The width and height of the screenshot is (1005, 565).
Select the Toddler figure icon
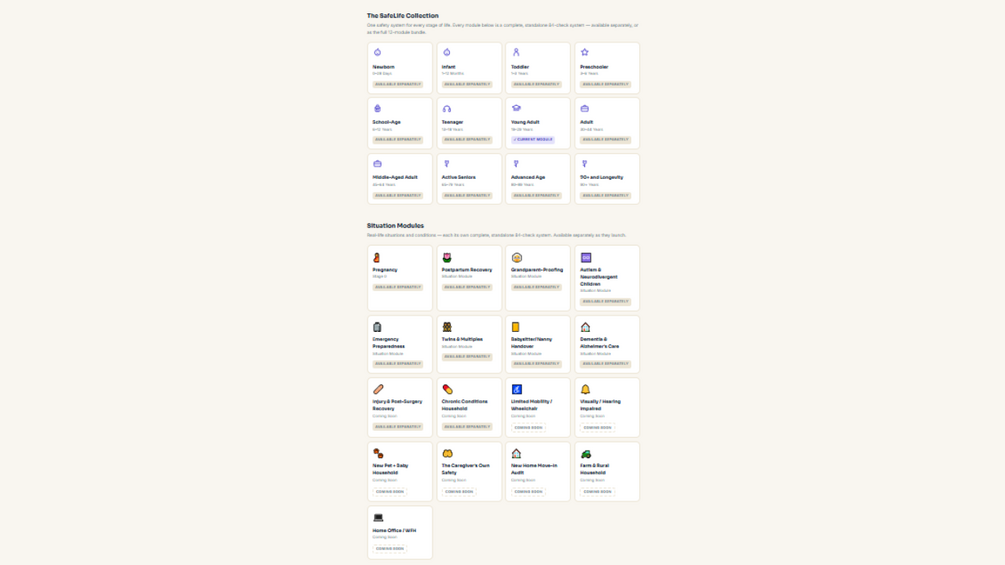click(x=516, y=53)
